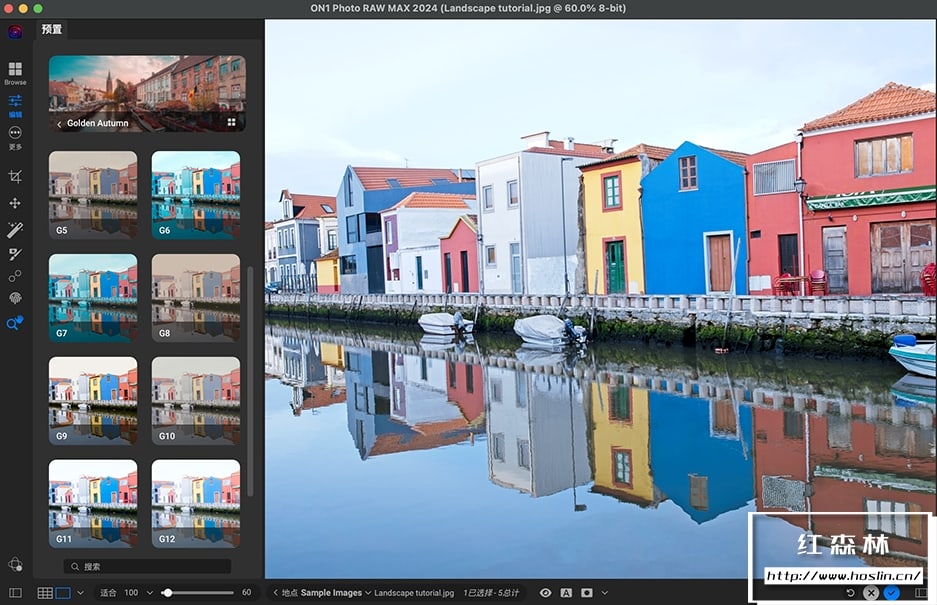Select the fingerprint Refine tool
Screen dimensions: 937x605
[15, 298]
